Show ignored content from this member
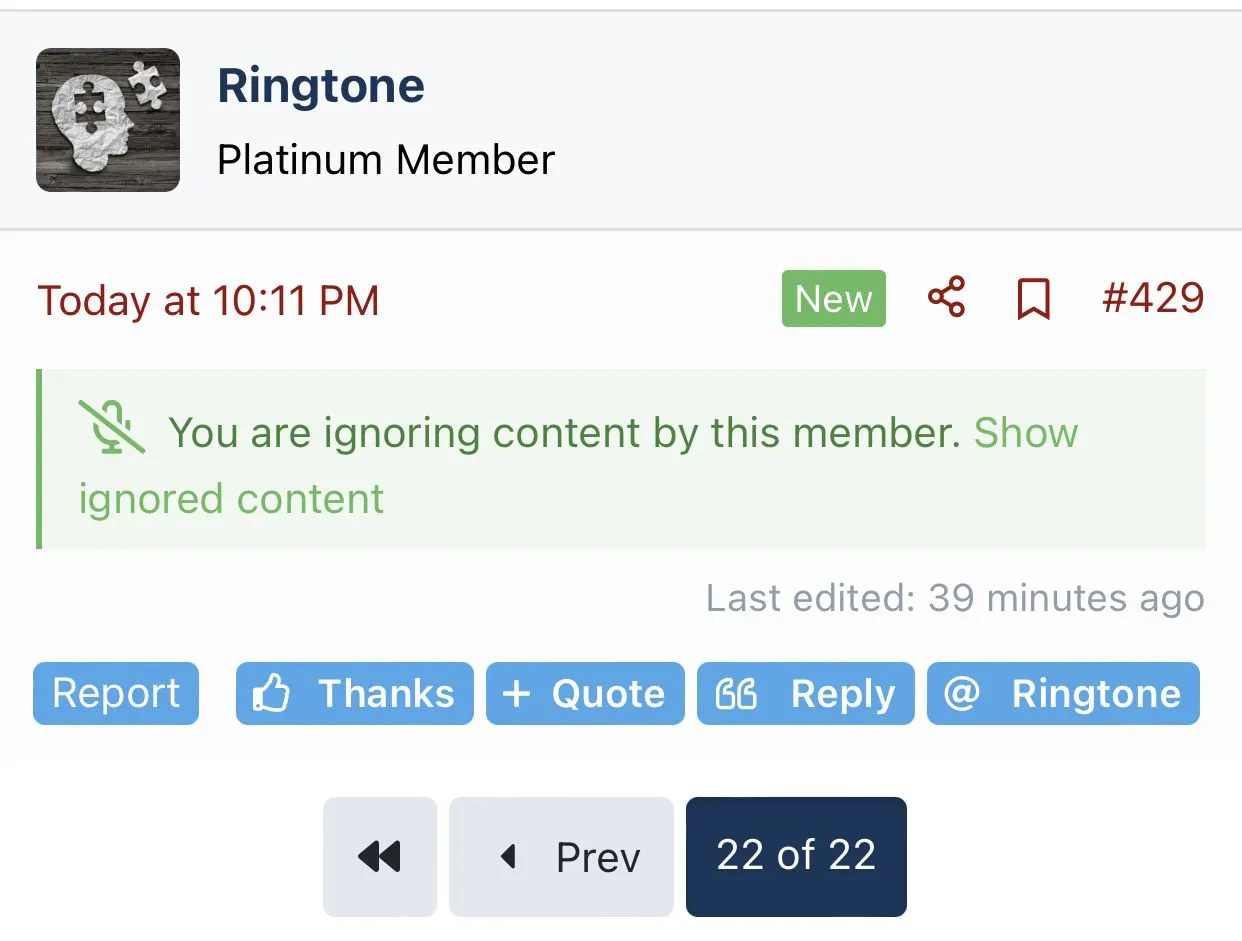Image resolution: width=1242 pixels, height=941 pixels. pos(578,466)
